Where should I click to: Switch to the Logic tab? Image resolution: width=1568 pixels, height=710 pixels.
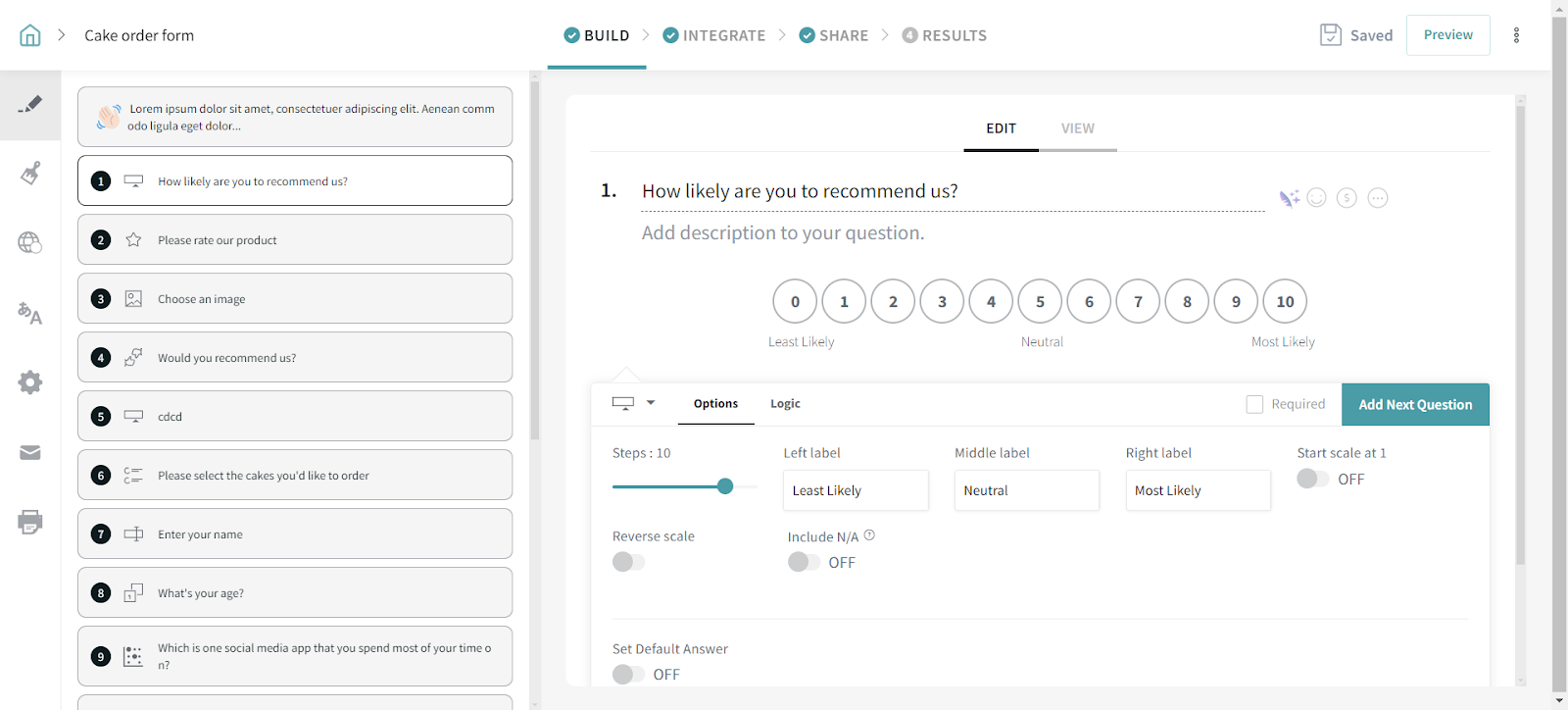pos(785,404)
